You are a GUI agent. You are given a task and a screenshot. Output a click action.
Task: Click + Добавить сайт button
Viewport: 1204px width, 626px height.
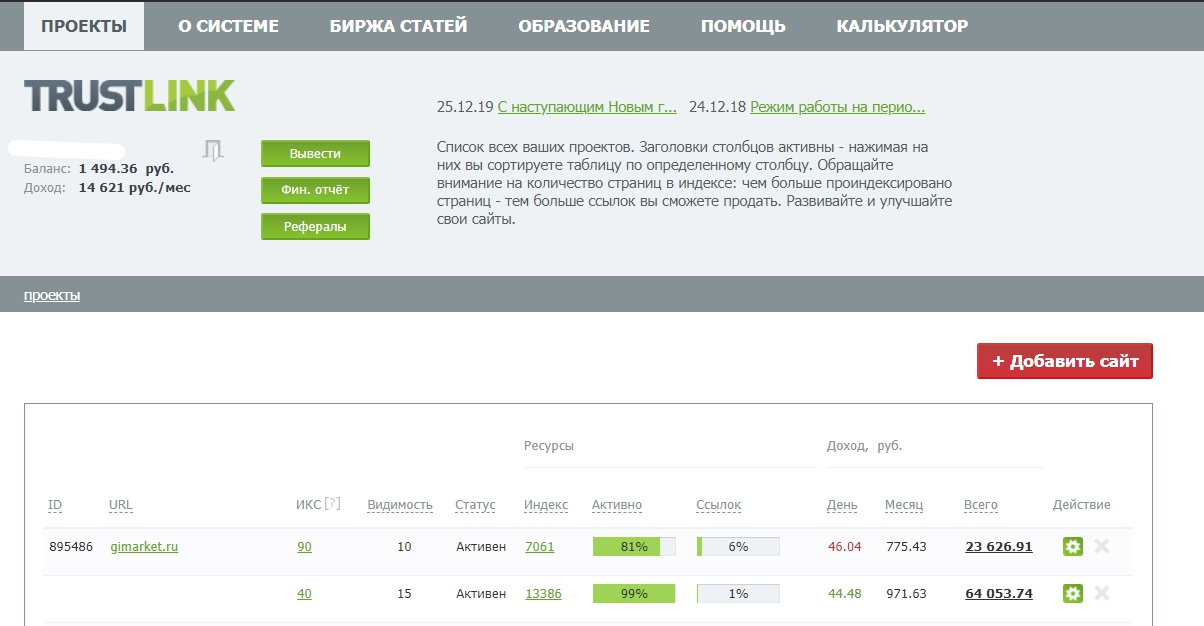point(1065,361)
